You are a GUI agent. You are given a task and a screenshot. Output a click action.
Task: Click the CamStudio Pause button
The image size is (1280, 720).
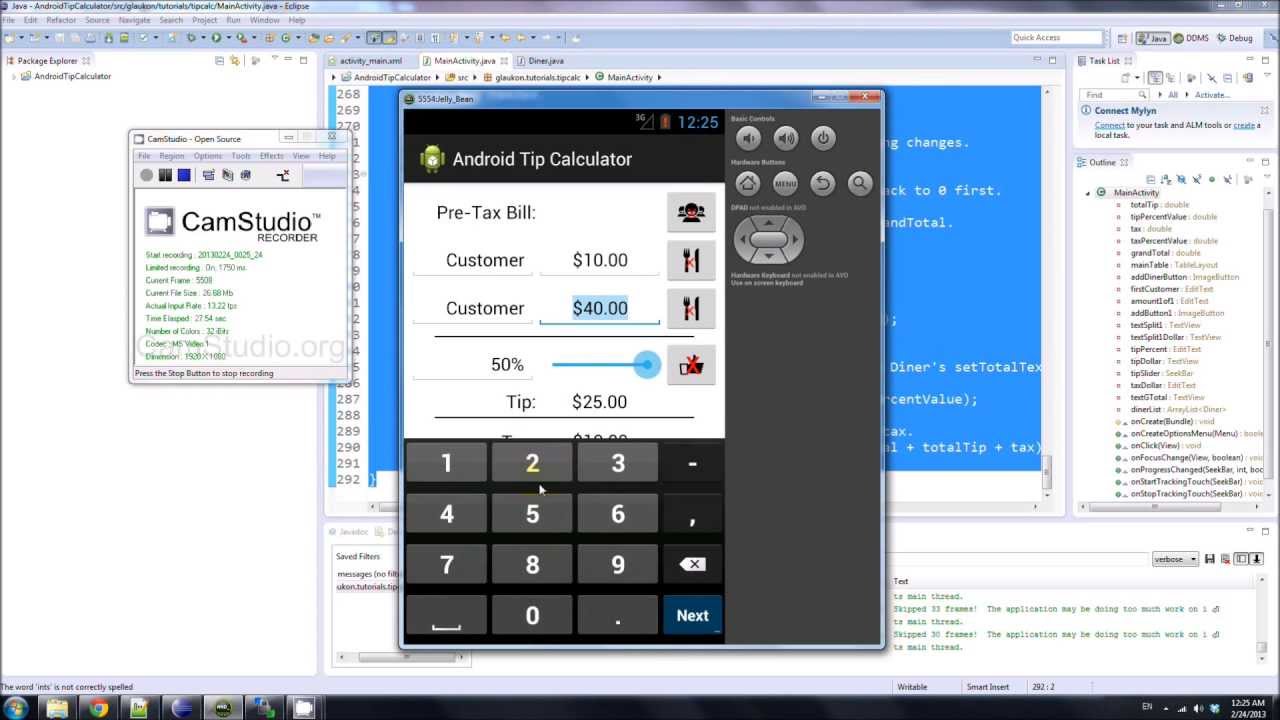click(165, 175)
